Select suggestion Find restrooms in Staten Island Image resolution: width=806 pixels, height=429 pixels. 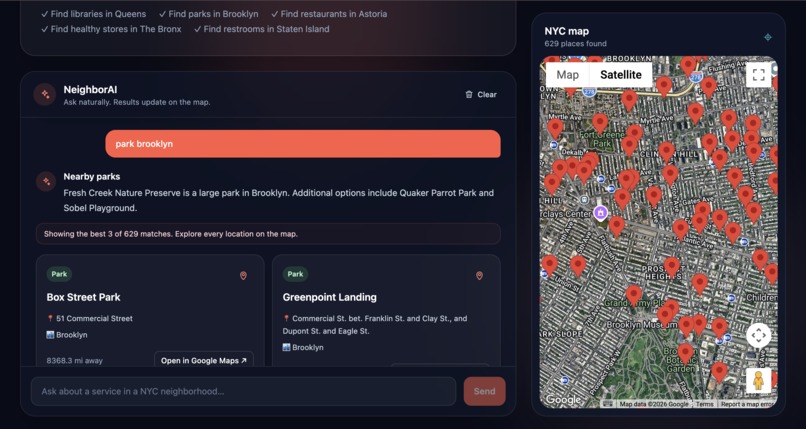262,29
